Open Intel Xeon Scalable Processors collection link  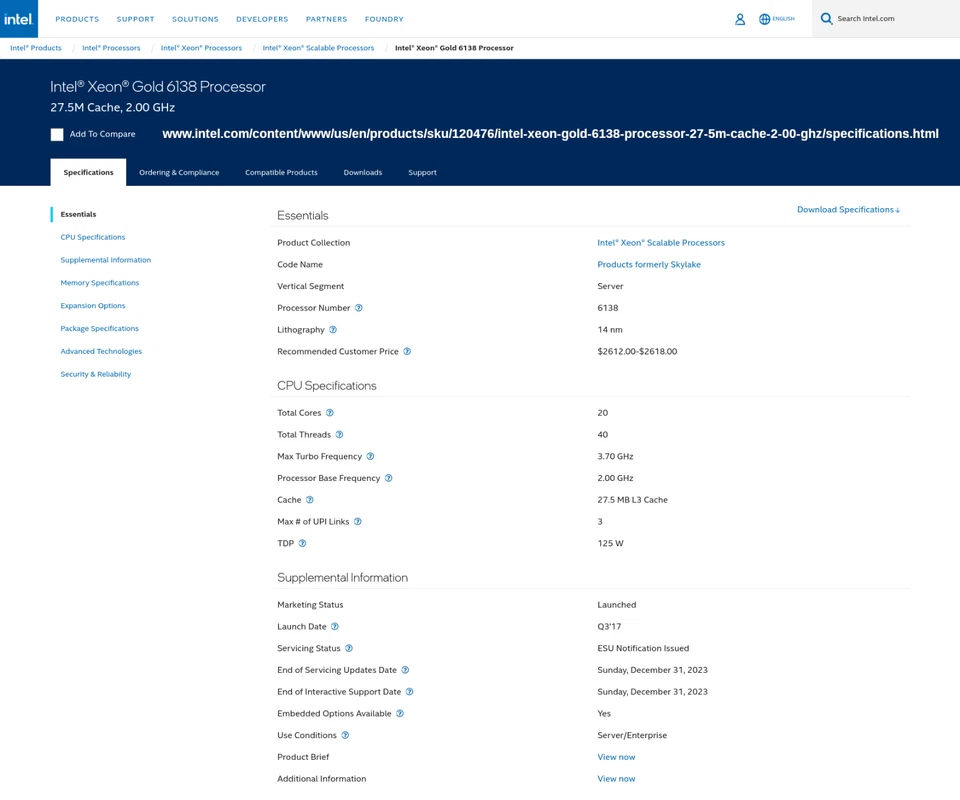pyautogui.click(x=661, y=243)
